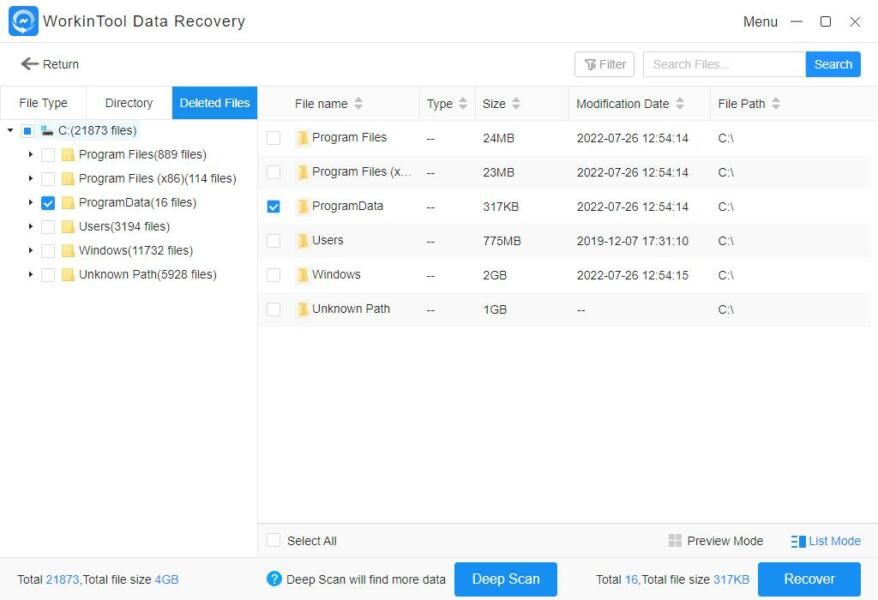Uncheck ProgramData row checkbox in file list

click(x=273, y=207)
